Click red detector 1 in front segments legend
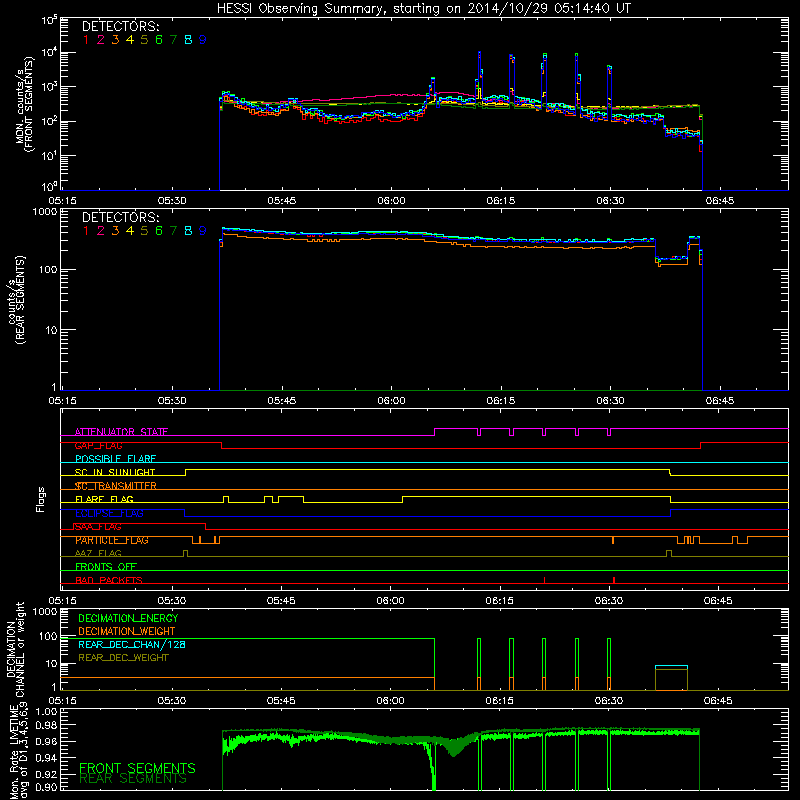Image resolution: width=800 pixels, height=800 pixels. click(x=86, y=40)
